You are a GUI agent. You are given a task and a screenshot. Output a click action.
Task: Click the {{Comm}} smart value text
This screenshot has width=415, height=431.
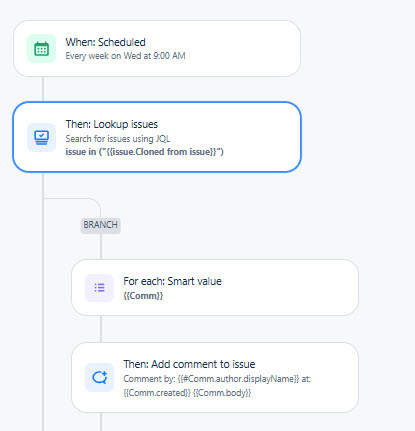coord(143,296)
